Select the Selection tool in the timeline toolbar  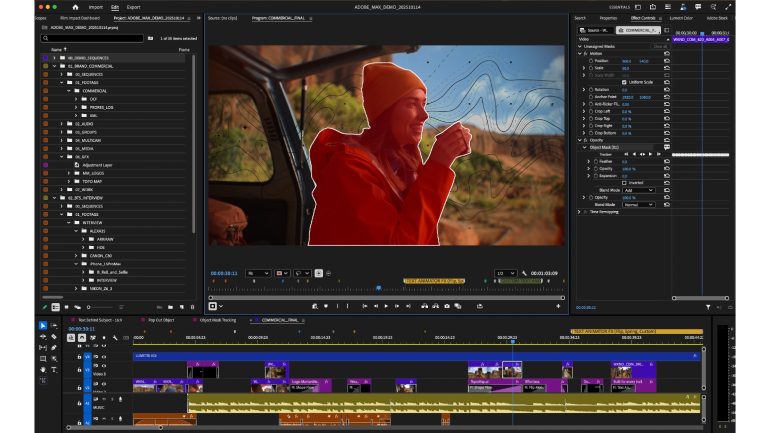tap(42, 326)
